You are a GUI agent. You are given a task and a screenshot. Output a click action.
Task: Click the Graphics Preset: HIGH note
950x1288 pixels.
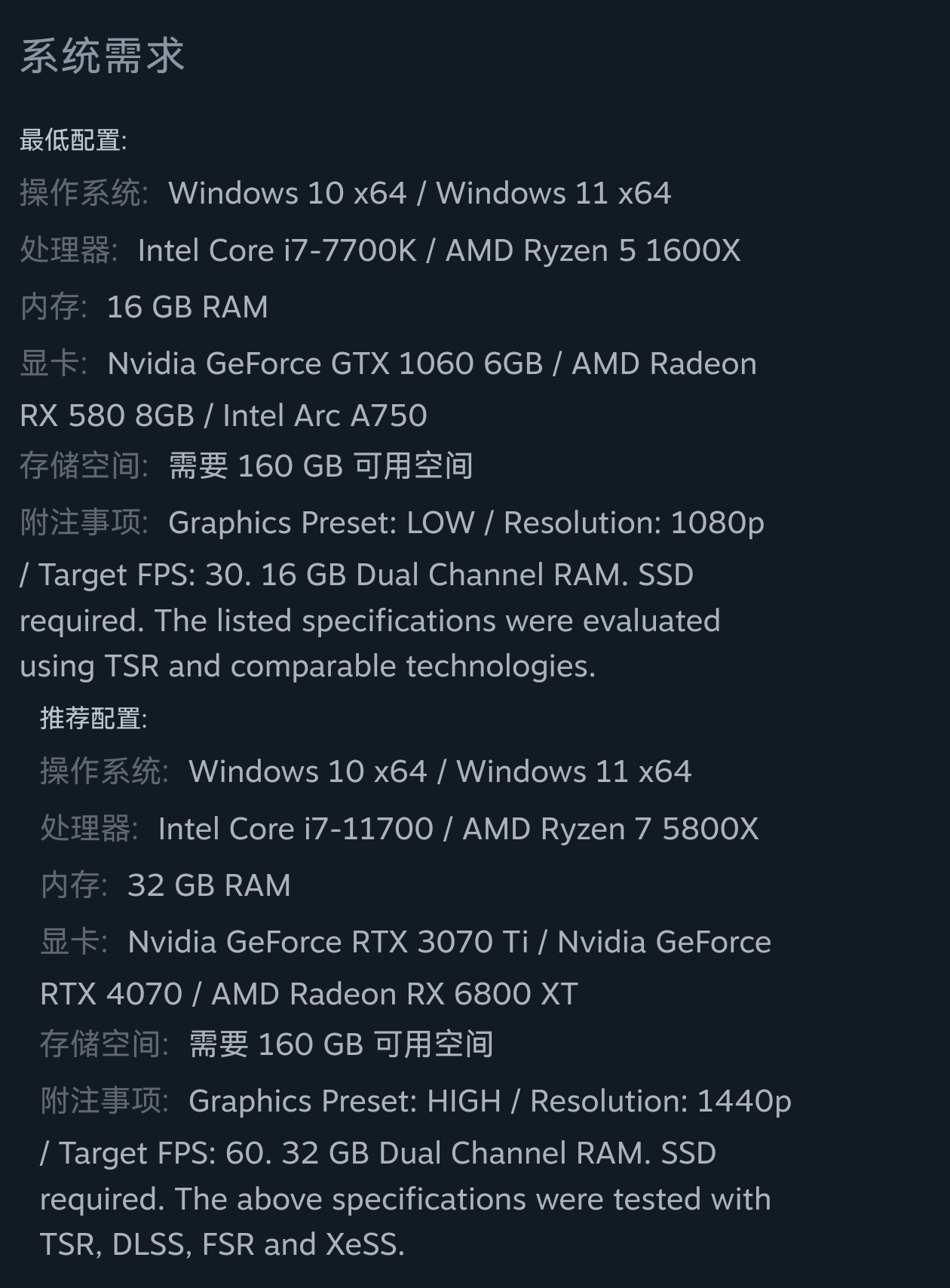(345, 1101)
